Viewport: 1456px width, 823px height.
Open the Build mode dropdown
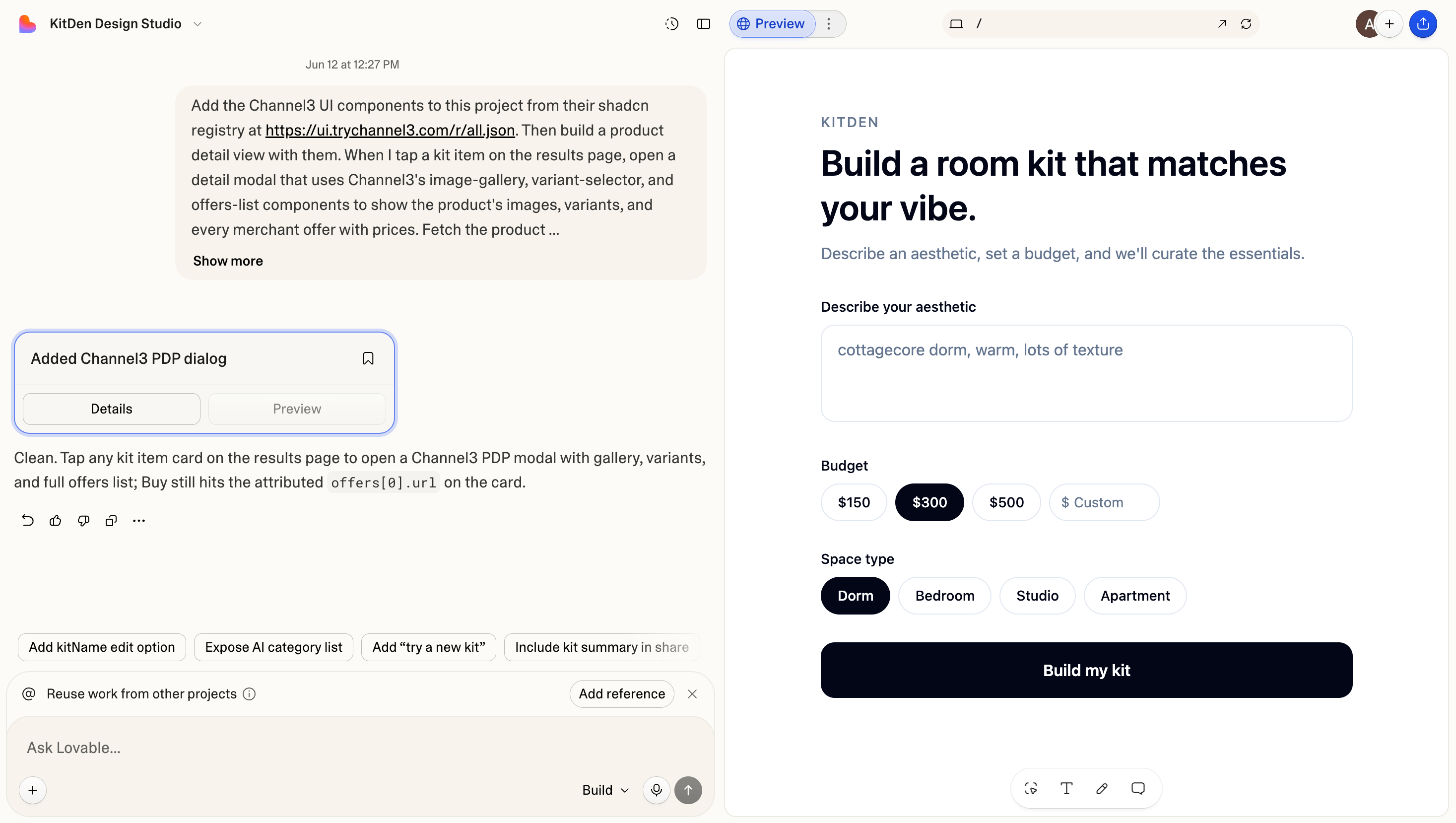pos(605,790)
